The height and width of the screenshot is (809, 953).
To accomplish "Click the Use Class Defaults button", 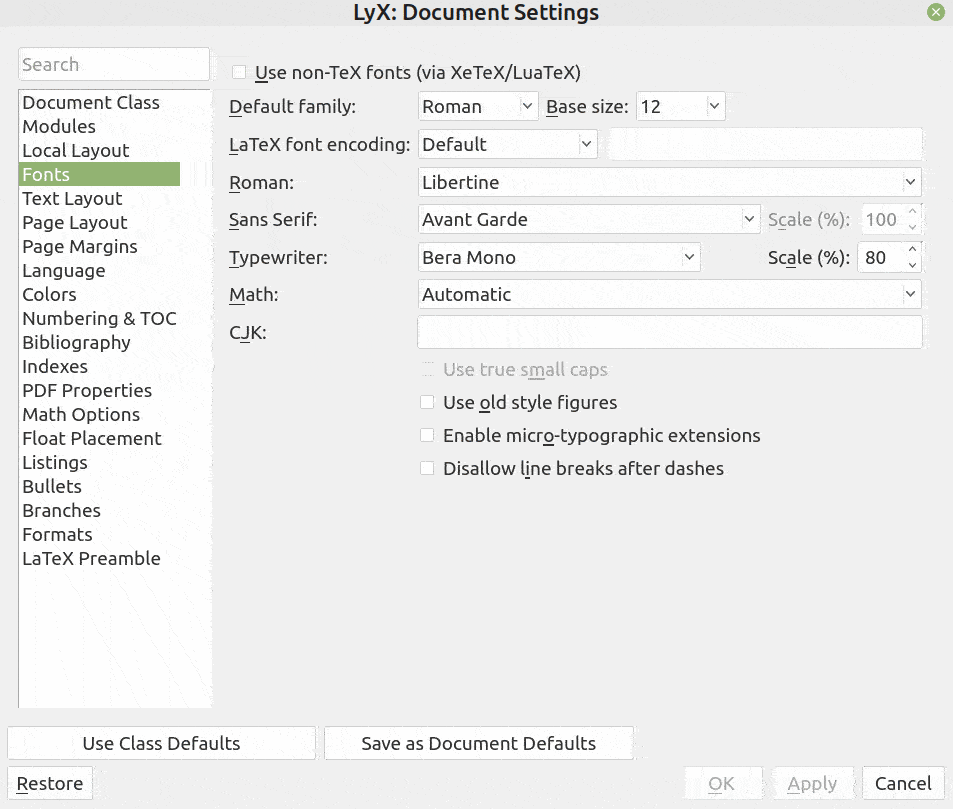I will 160,743.
